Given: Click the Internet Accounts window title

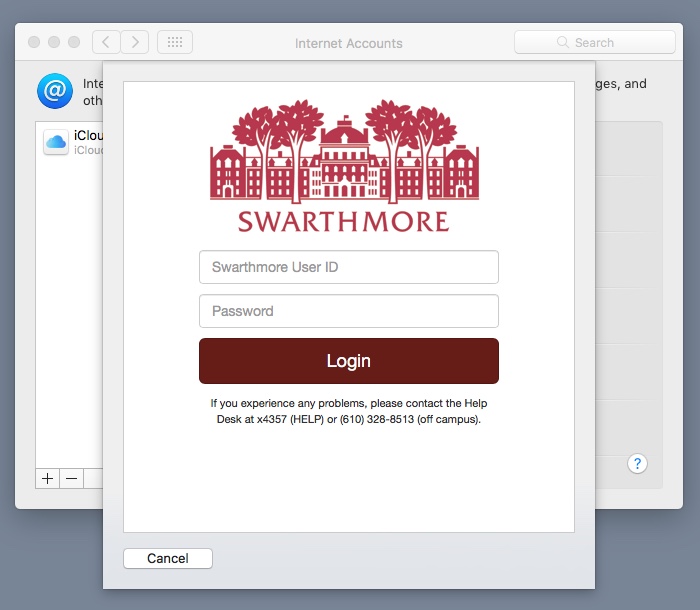Looking at the screenshot, I should 349,43.
